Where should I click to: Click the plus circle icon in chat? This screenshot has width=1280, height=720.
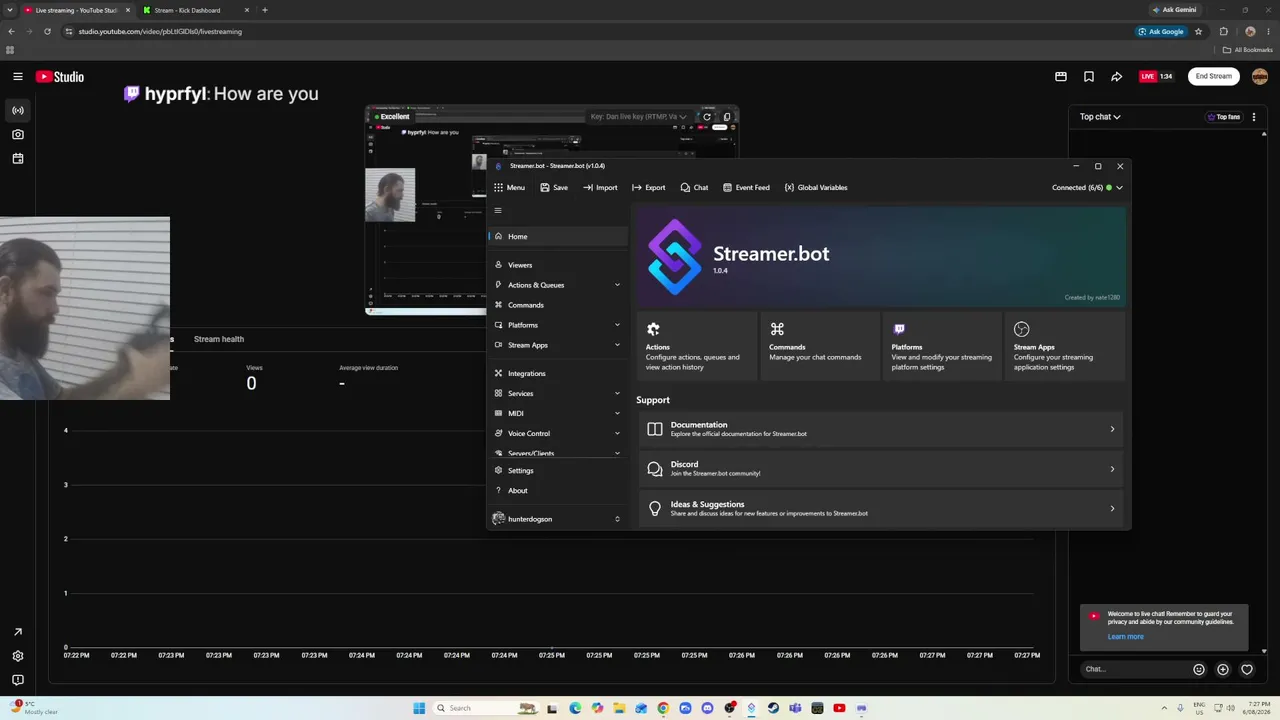pyautogui.click(x=1223, y=670)
